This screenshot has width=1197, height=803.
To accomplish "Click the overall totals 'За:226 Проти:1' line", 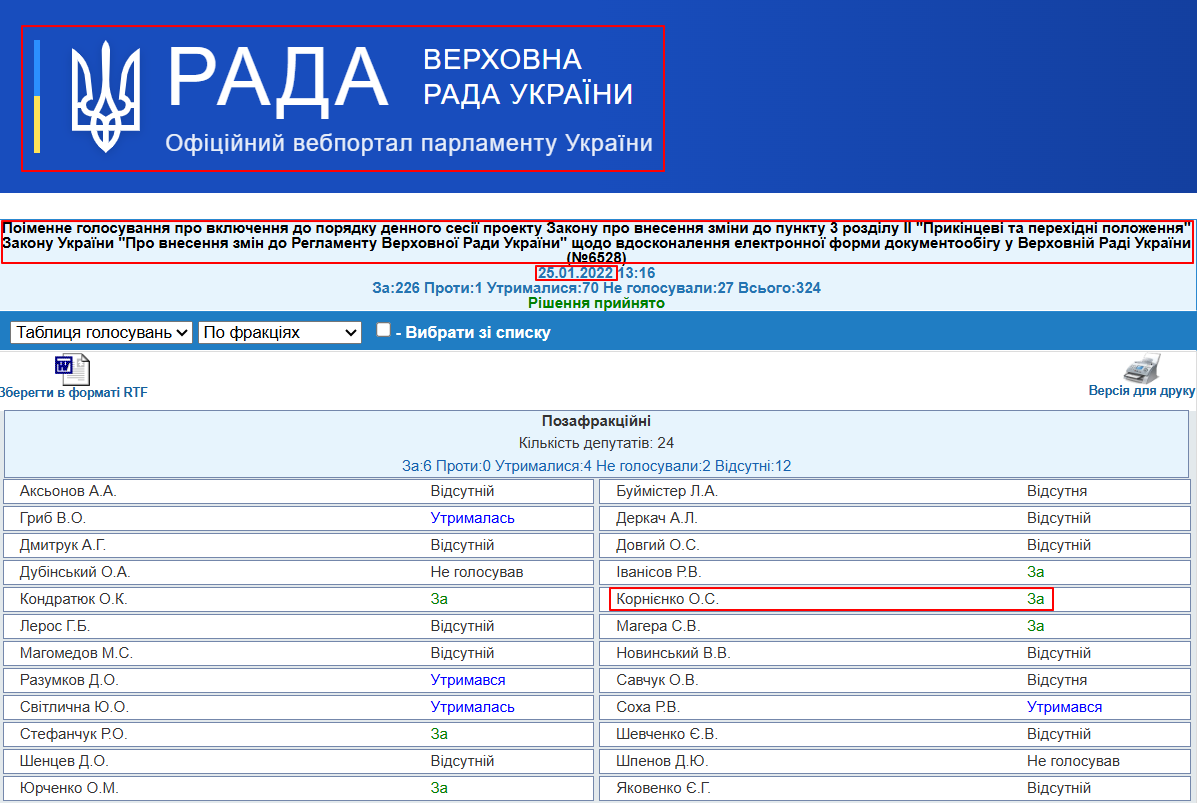I will tap(596, 288).
